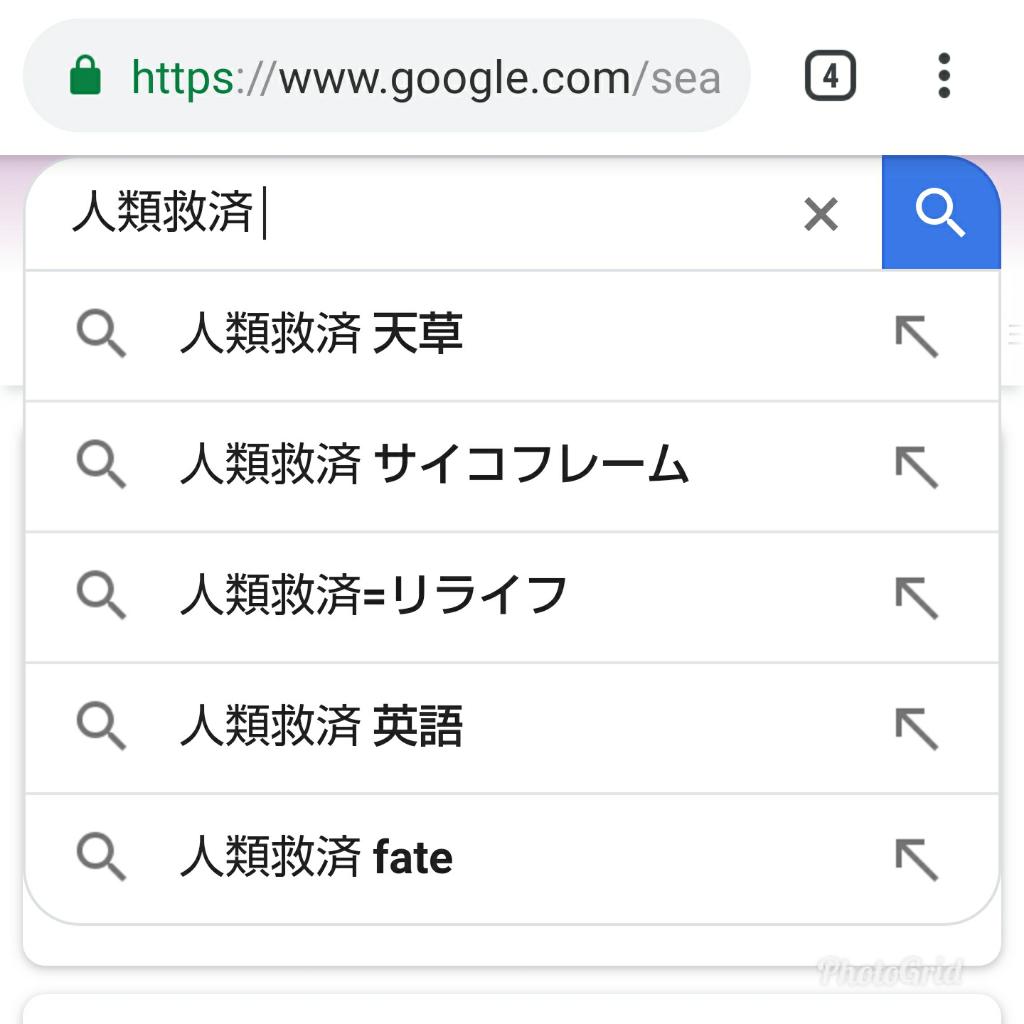Fill query with 人類救済 fate arrow

916,859
